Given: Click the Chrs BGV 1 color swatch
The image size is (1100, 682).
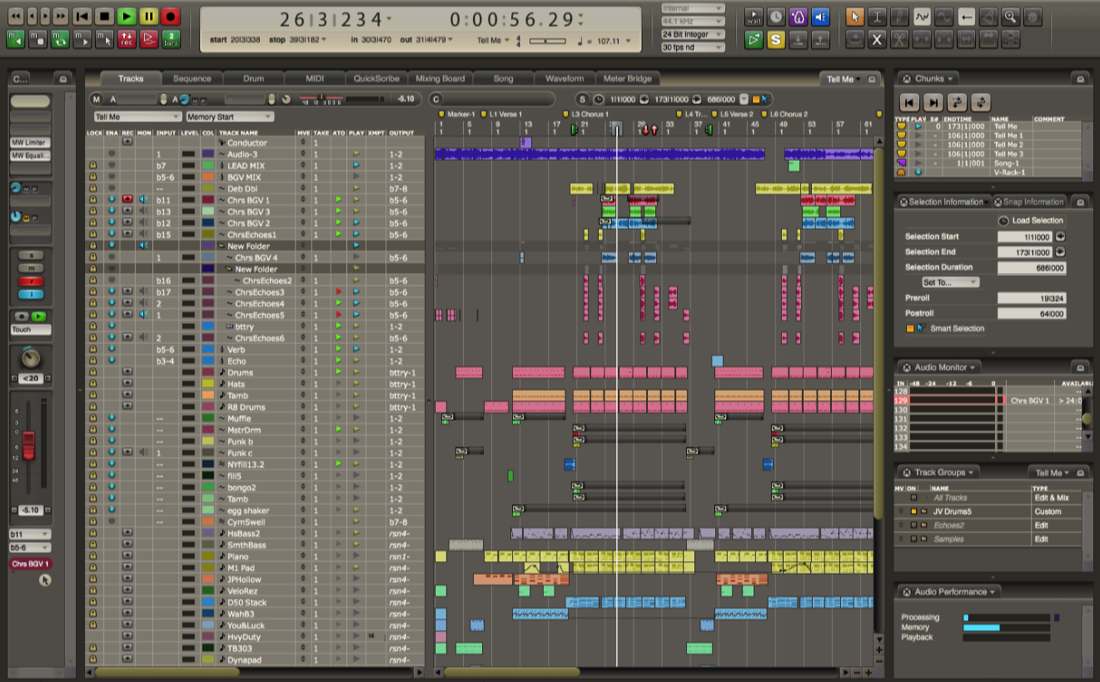Looking at the screenshot, I should pyautogui.click(x=208, y=200).
